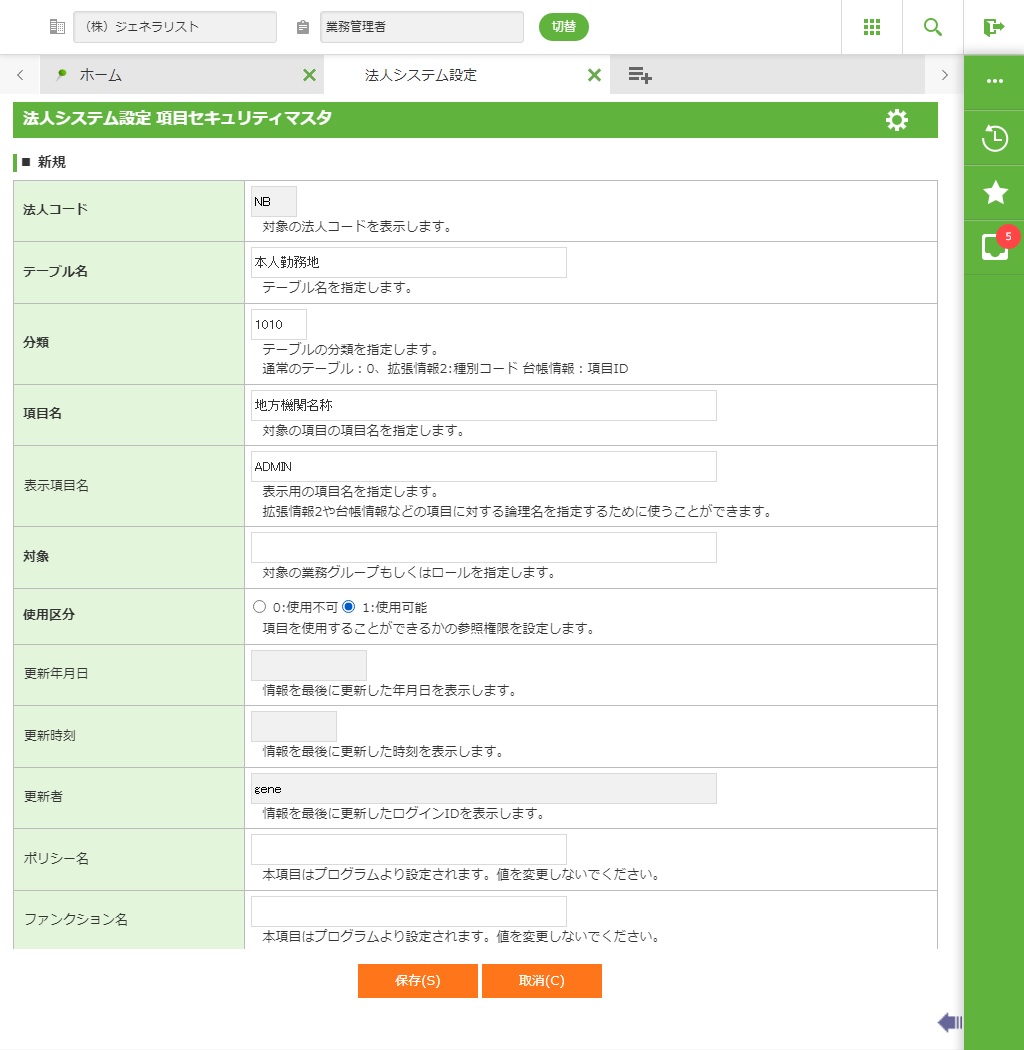Open inbox icon with 5 notifications
The height and width of the screenshot is (1050, 1024).
coord(994,247)
